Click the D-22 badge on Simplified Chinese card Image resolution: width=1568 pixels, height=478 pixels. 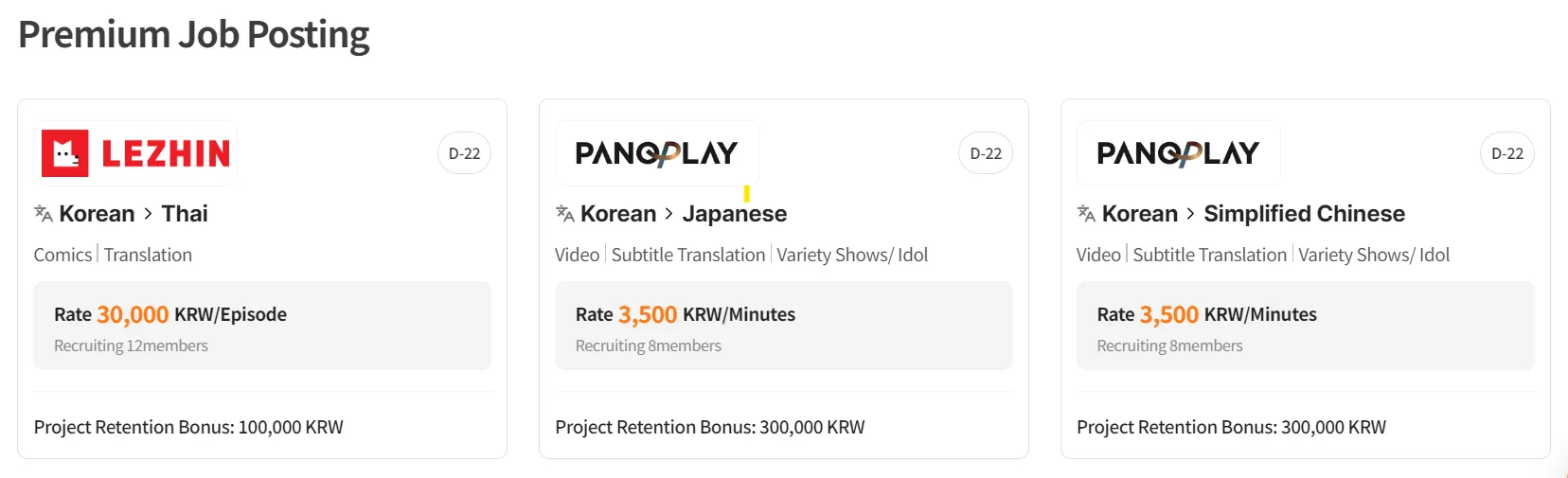point(1507,153)
